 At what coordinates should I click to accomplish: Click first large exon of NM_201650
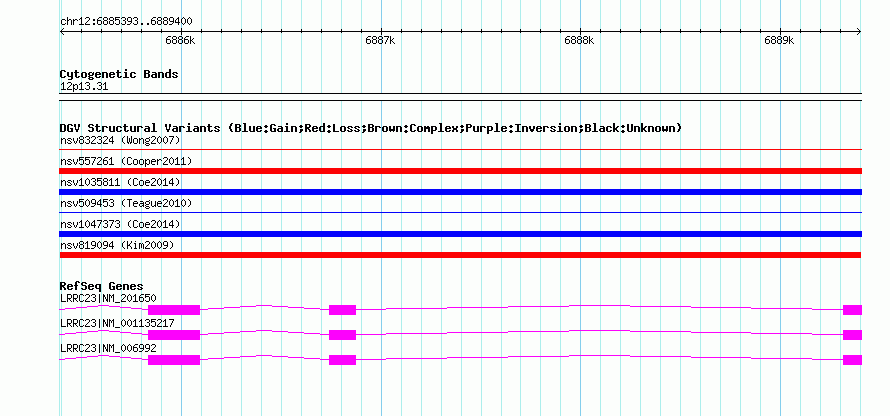pyautogui.click(x=174, y=310)
